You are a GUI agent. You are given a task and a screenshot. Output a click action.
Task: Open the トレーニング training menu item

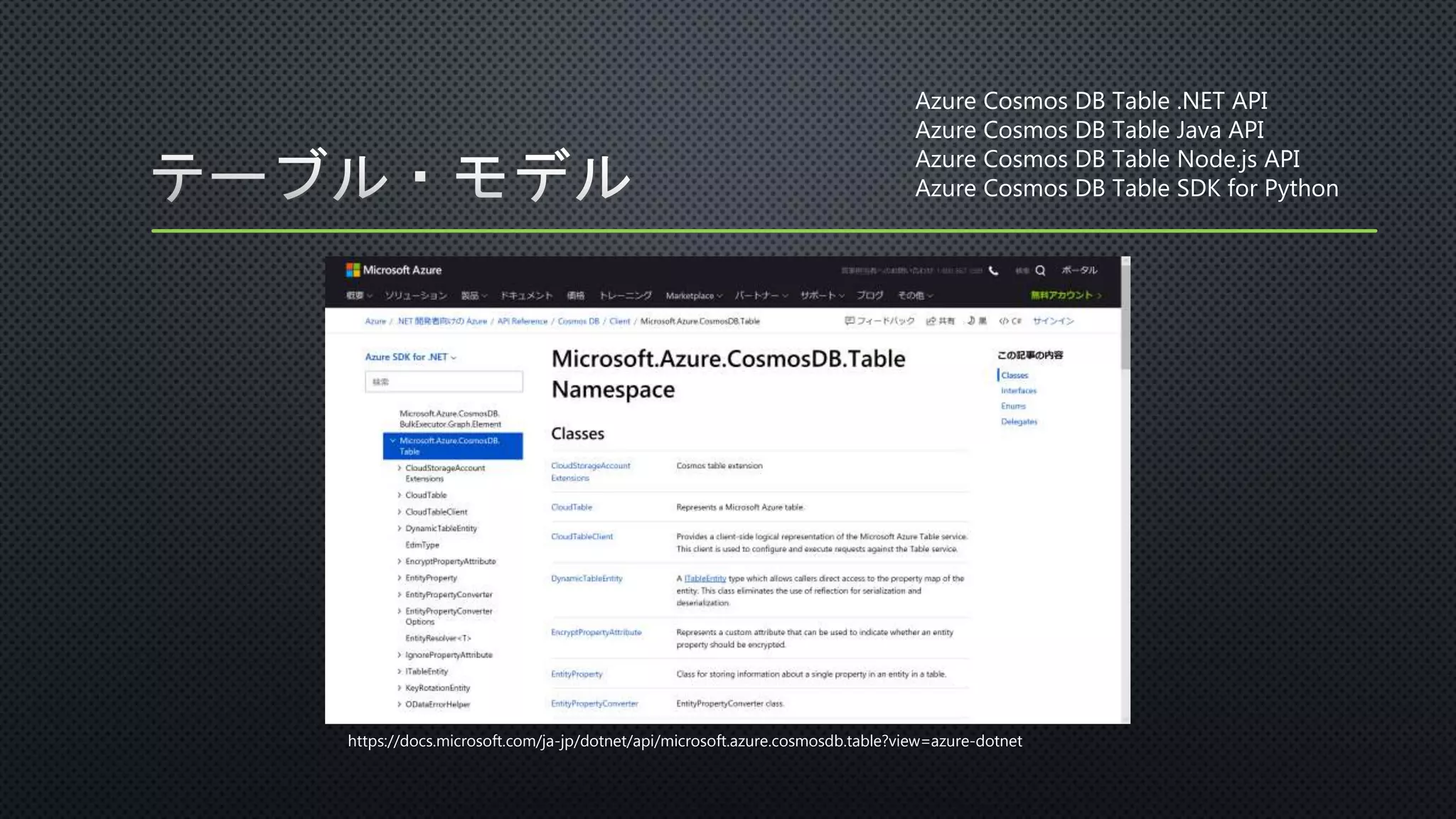coord(626,295)
